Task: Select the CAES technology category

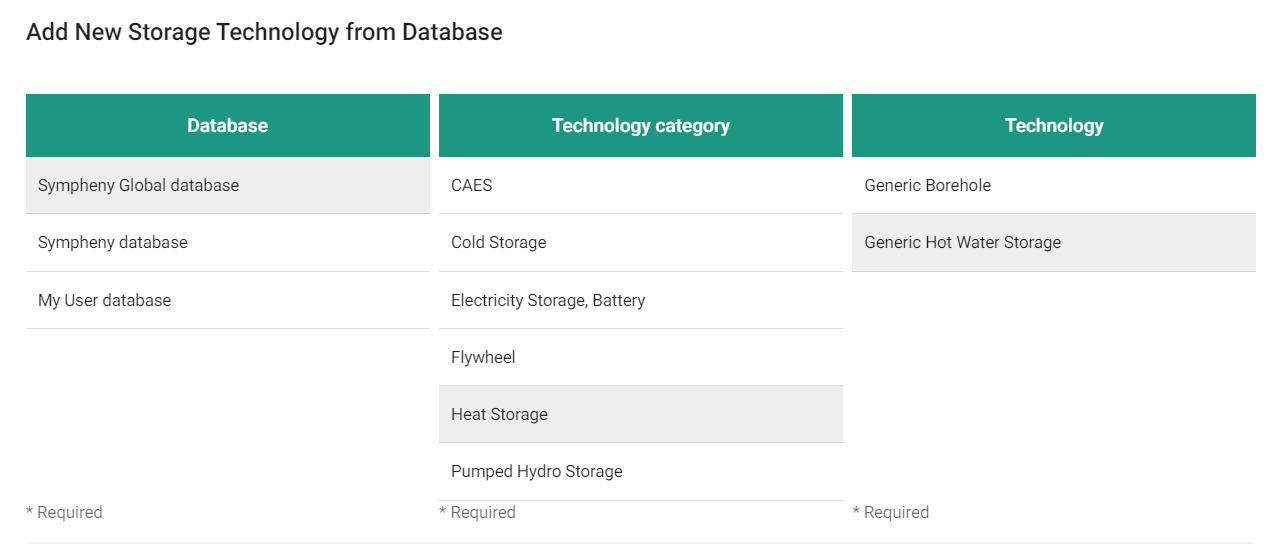Action: pos(472,185)
